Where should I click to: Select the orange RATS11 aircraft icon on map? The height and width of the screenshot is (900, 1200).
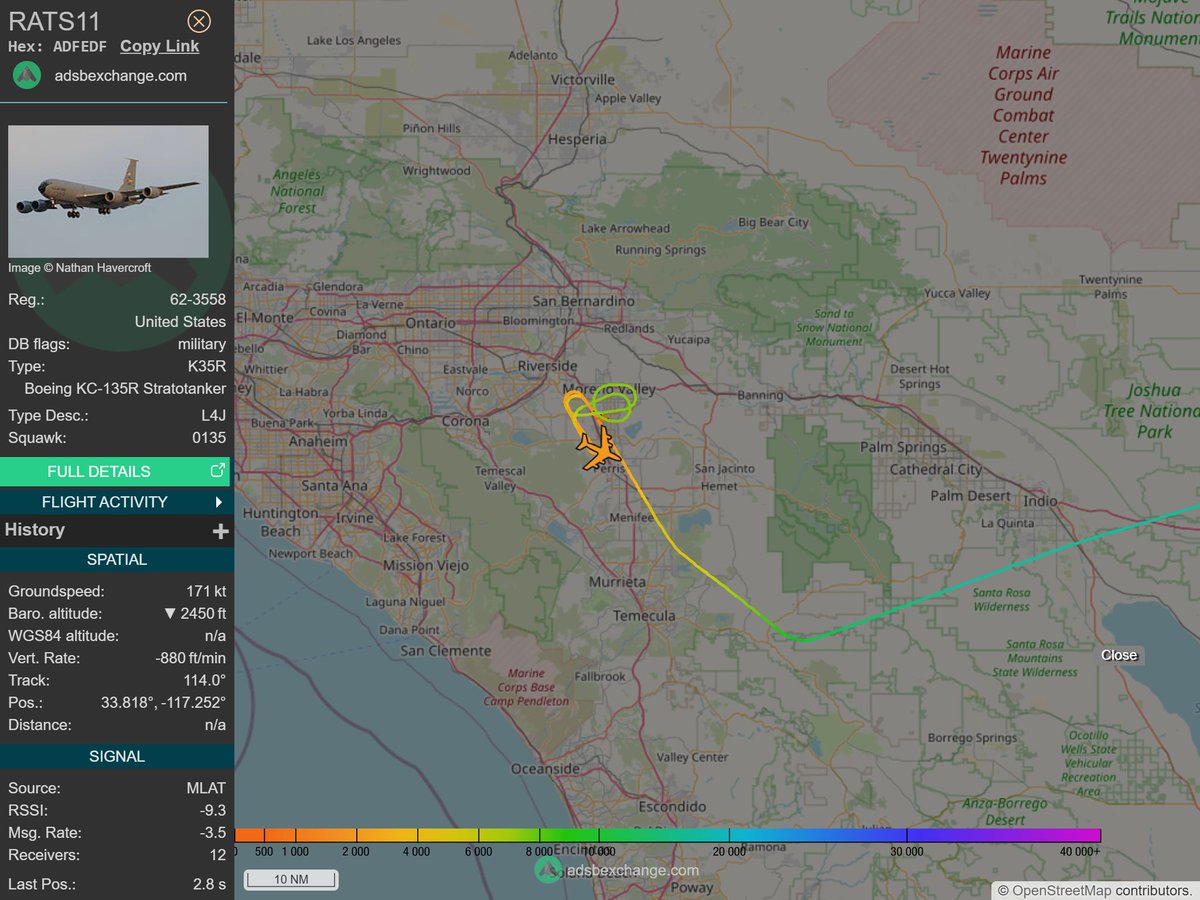tap(600, 449)
